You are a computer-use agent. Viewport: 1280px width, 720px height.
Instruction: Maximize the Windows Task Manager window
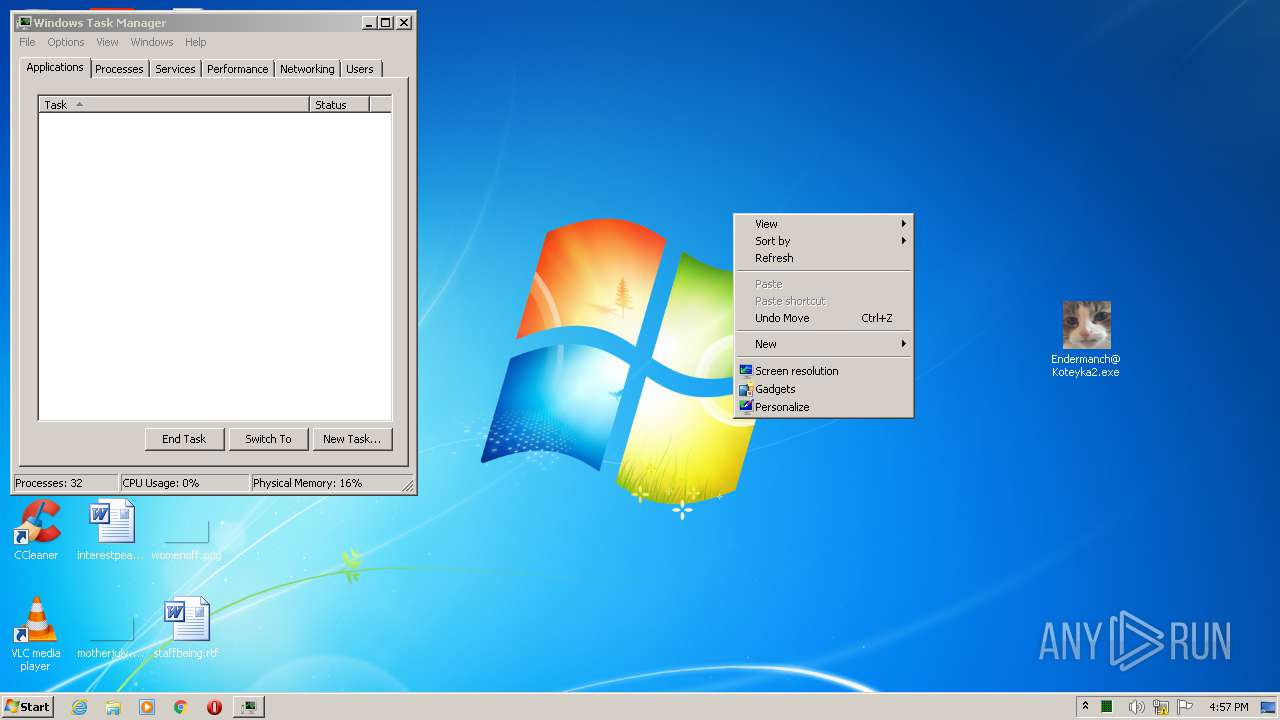click(385, 22)
